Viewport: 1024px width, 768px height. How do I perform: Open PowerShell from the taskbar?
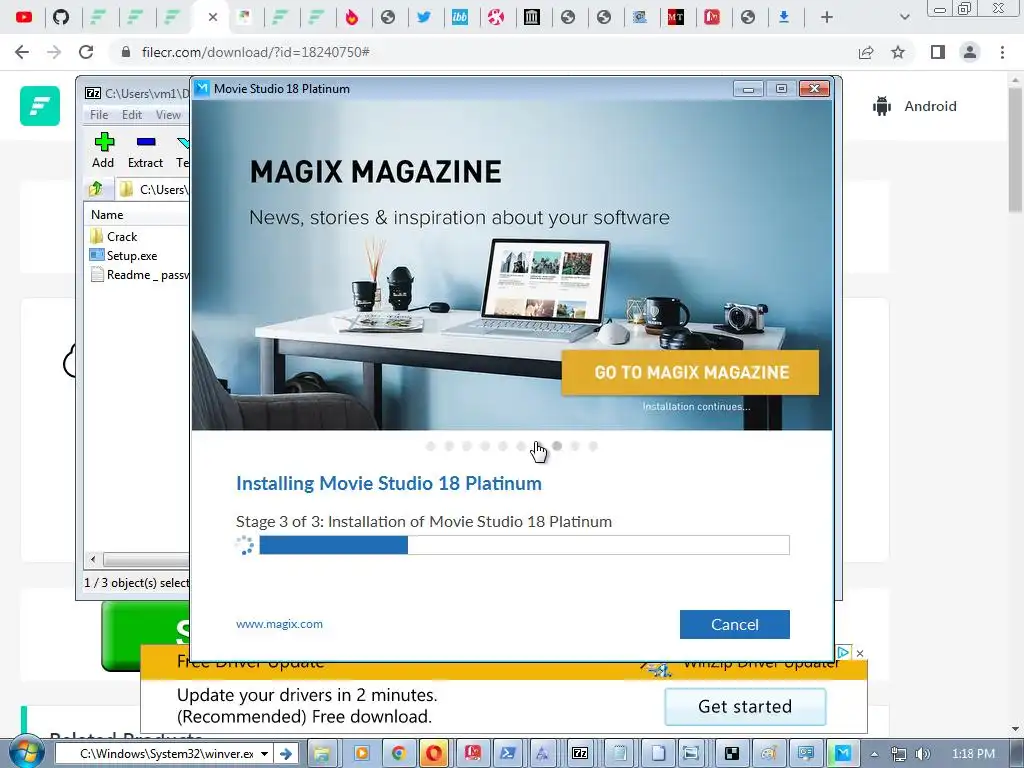click(x=507, y=754)
